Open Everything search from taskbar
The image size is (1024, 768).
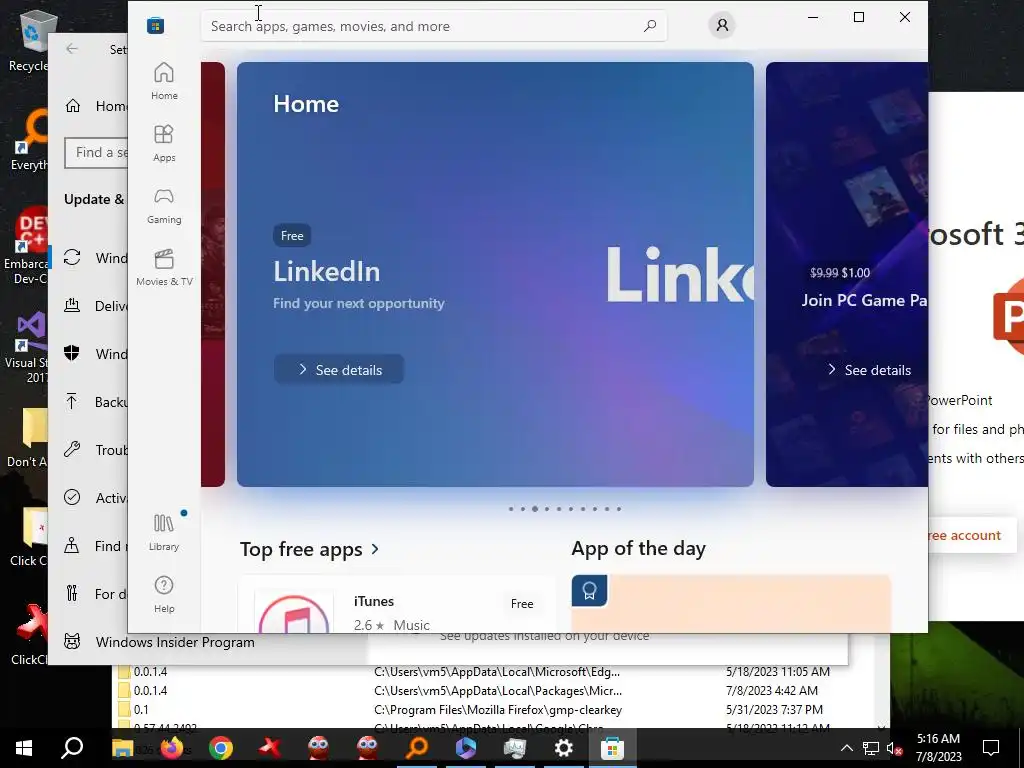pyautogui.click(x=417, y=748)
